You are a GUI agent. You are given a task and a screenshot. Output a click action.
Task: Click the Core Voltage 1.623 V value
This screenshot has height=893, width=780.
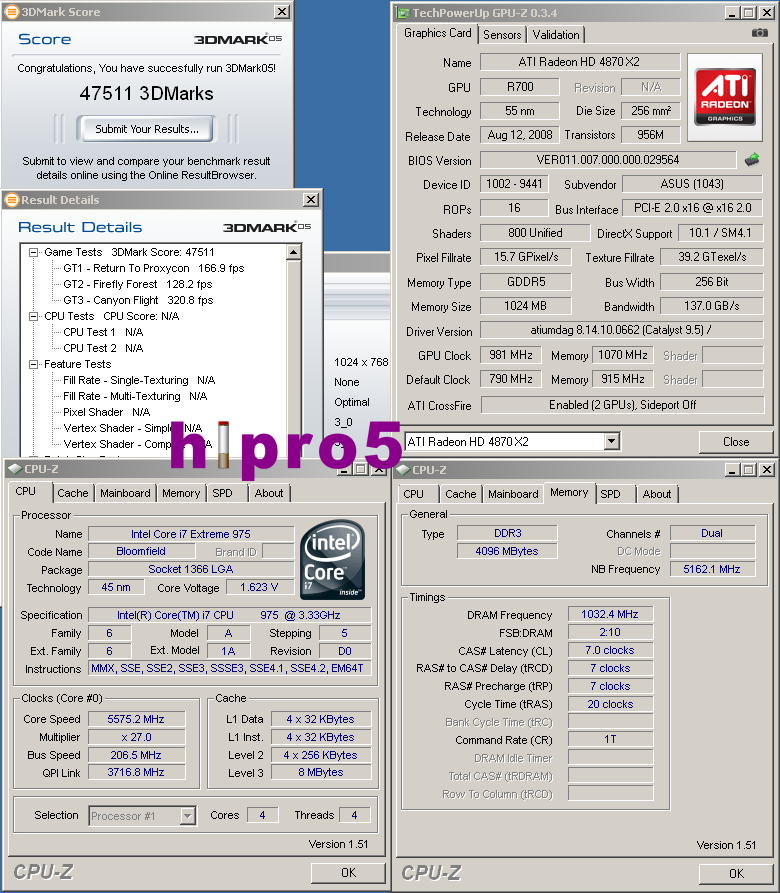tap(259, 587)
